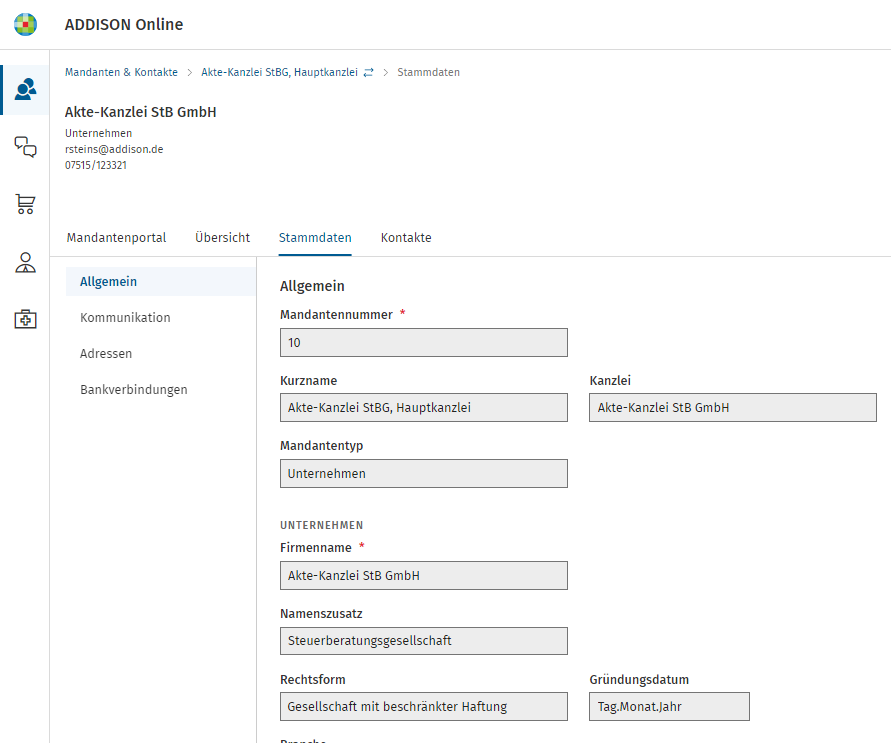Switch to the Übersicht tab

pyautogui.click(x=222, y=237)
